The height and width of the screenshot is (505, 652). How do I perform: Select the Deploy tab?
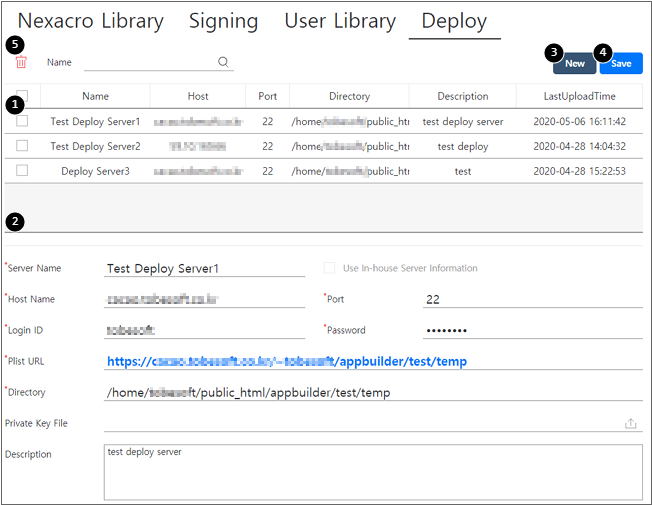tap(454, 21)
